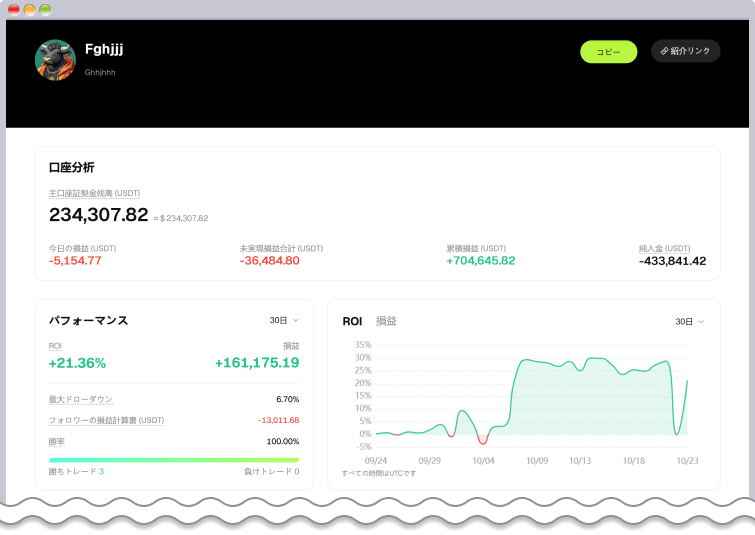The width and height of the screenshot is (755, 535).
Task: Click the red close window button
Action: point(14,10)
